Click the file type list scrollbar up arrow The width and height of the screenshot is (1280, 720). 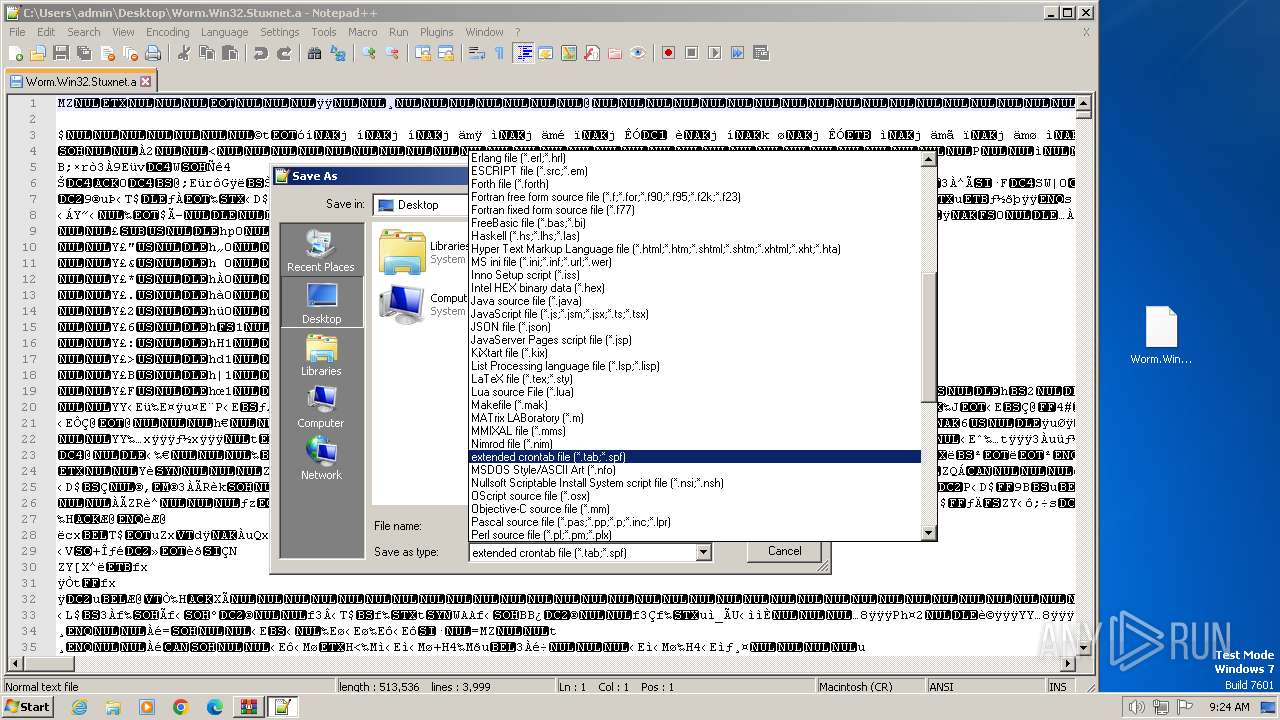coord(928,159)
